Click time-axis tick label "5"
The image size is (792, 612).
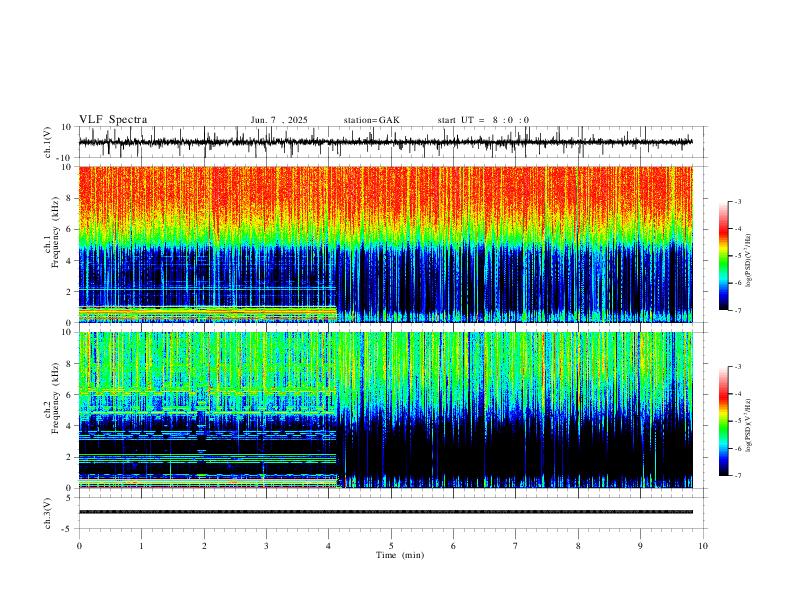click(x=391, y=546)
